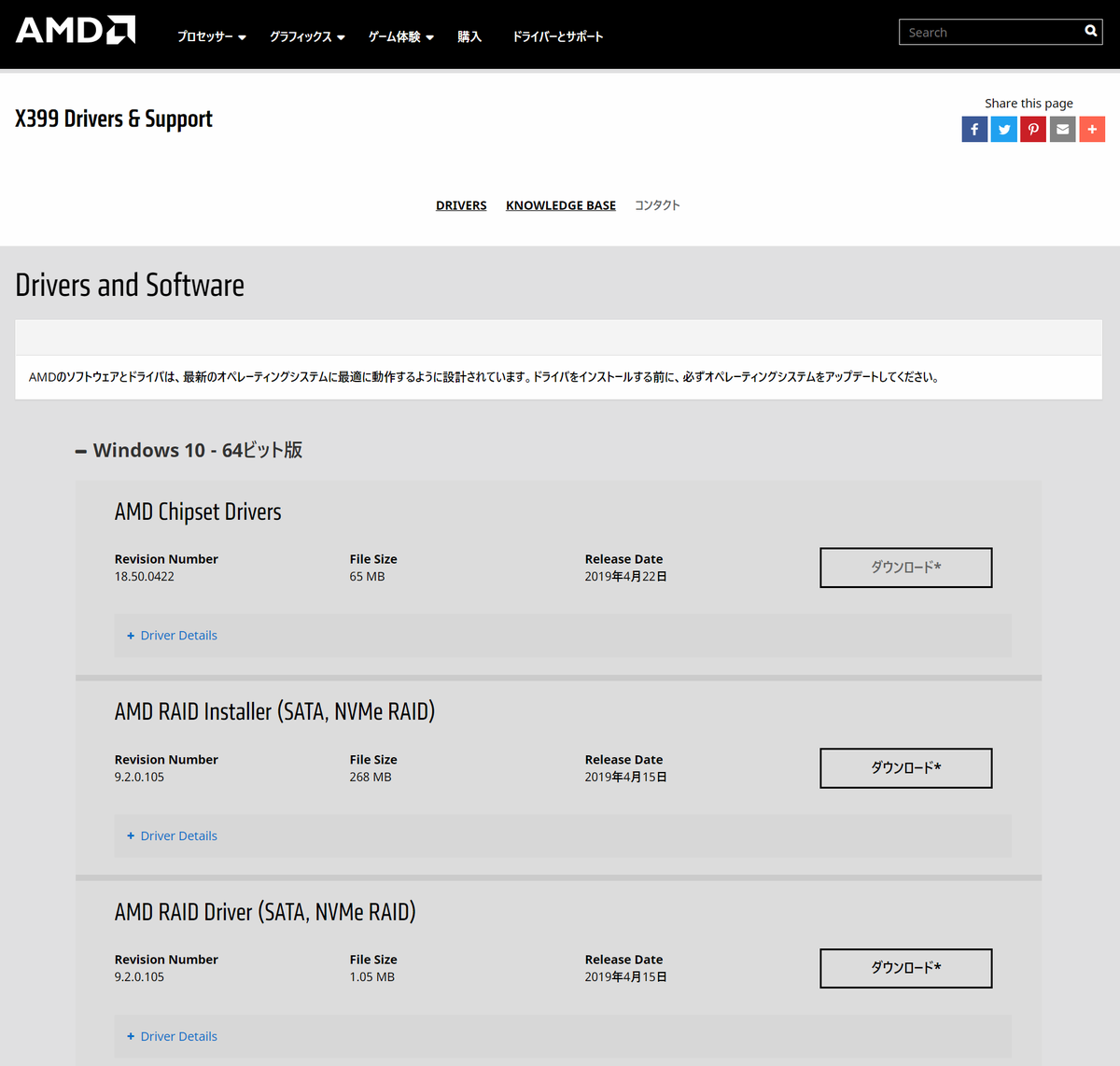The height and width of the screenshot is (1066, 1120).
Task: Open more share options plus icon
Action: coord(1092,129)
